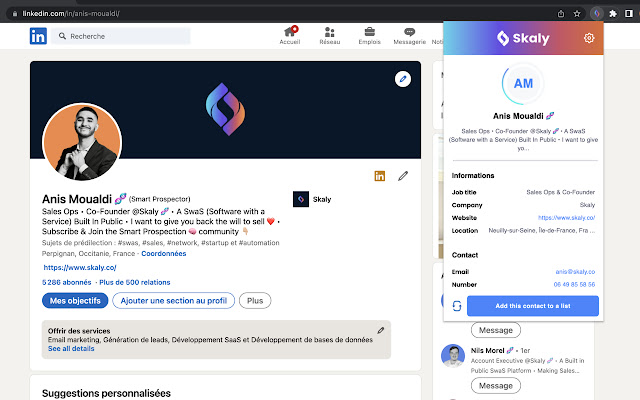Open the Coordonnées link
Image resolution: width=640 pixels, height=400 pixels.
164,253
